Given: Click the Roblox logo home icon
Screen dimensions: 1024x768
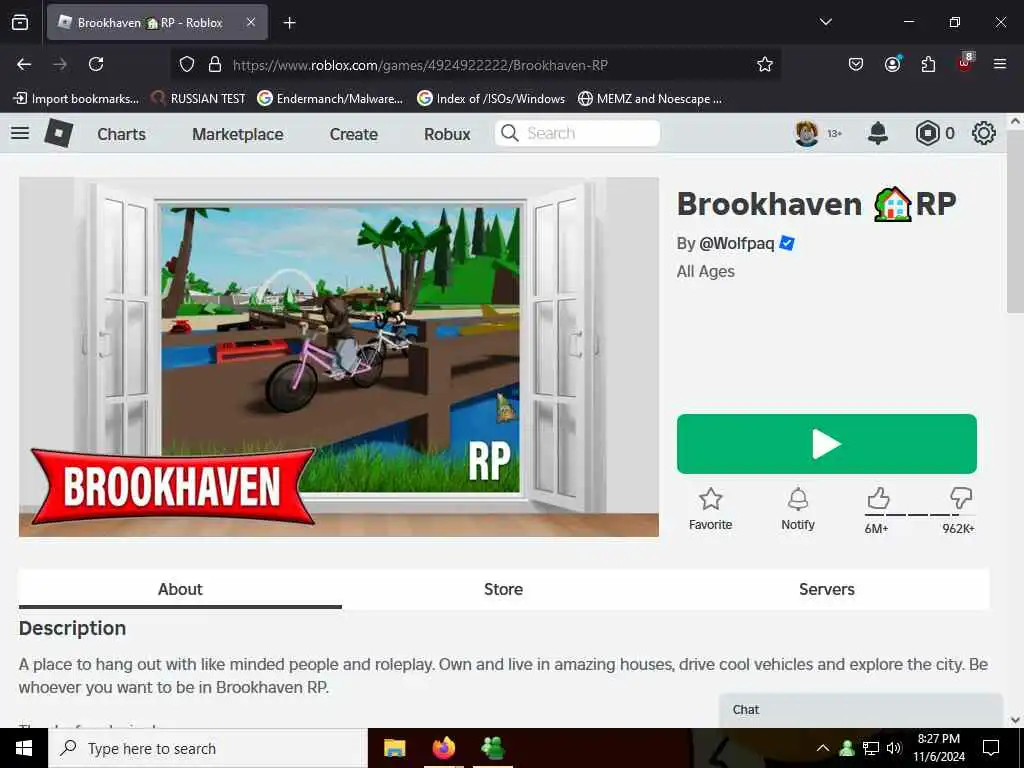Looking at the screenshot, I should pos(59,133).
